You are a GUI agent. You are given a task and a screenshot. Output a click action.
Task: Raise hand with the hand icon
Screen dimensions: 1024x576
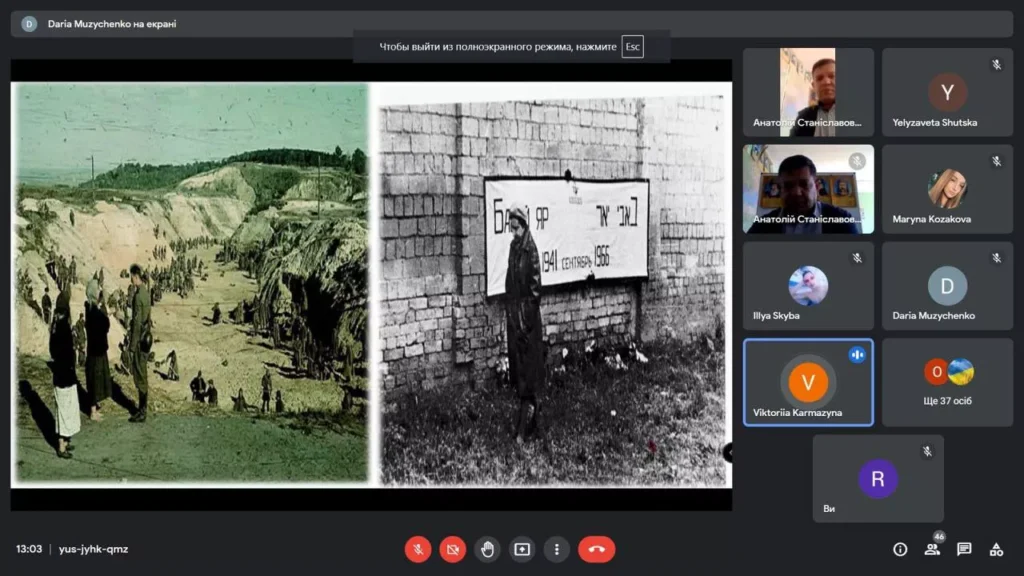point(487,549)
